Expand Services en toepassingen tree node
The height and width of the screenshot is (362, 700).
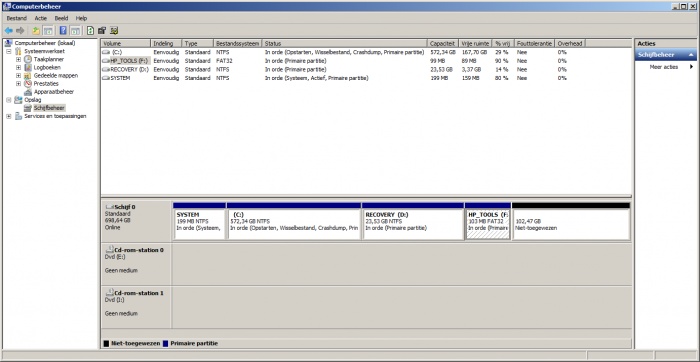point(8,116)
